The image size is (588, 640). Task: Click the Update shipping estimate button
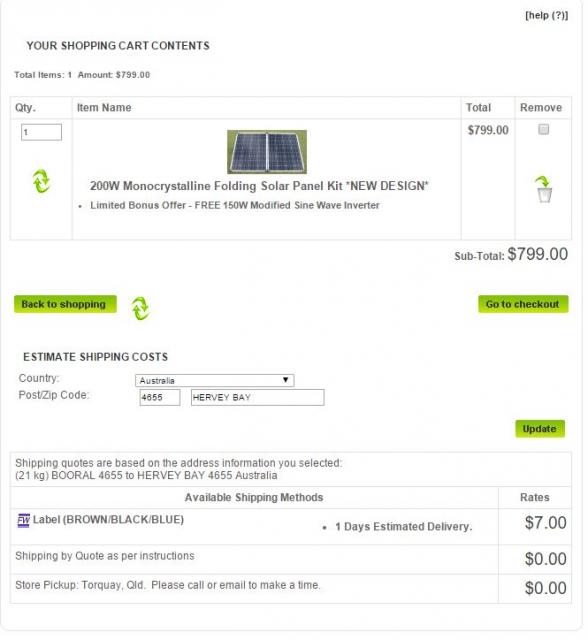point(539,429)
